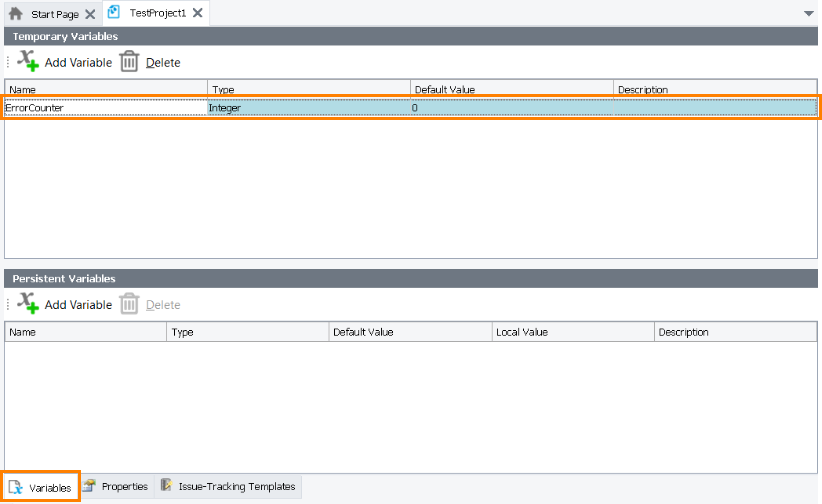822x504 pixels.
Task: Click the ErrorCounter description cell
Action: (x=715, y=108)
